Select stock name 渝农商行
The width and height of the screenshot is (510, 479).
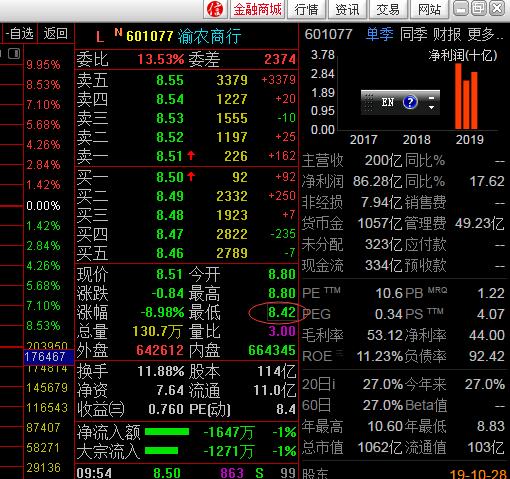(209, 36)
